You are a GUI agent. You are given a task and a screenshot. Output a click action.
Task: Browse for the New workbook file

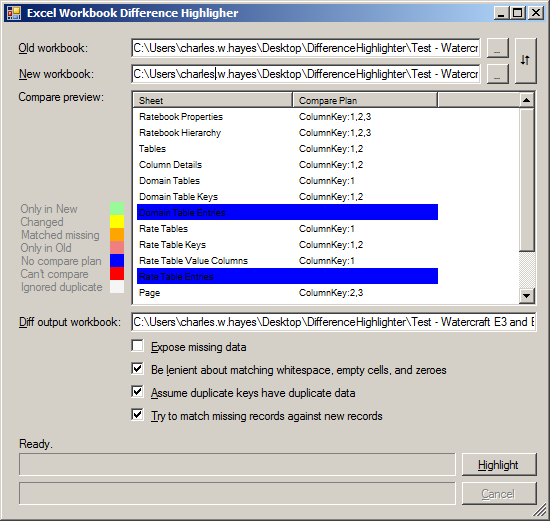pyautogui.click(x=497, y=74)
